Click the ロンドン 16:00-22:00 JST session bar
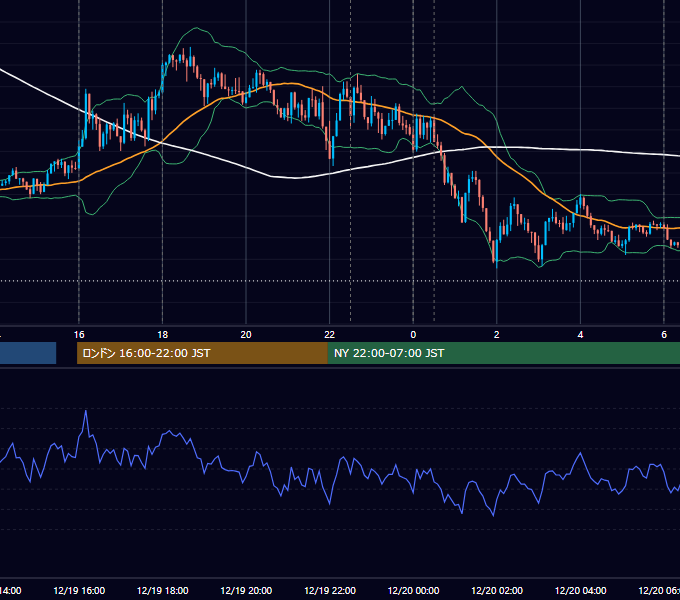This screenshot has width=680, height=600. [202, 353]
